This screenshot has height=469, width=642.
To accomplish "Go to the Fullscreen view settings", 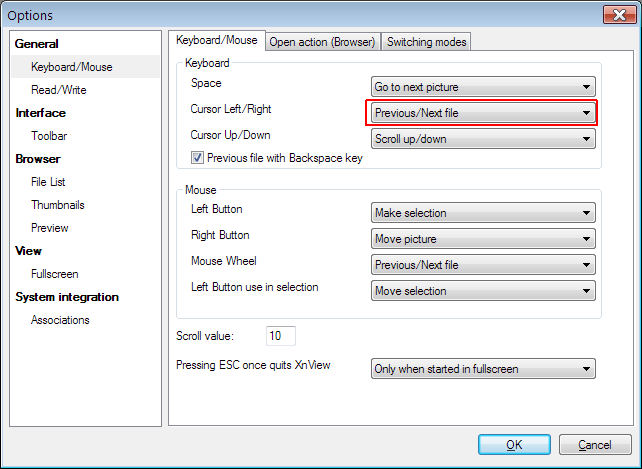I will tap(55, 274).
